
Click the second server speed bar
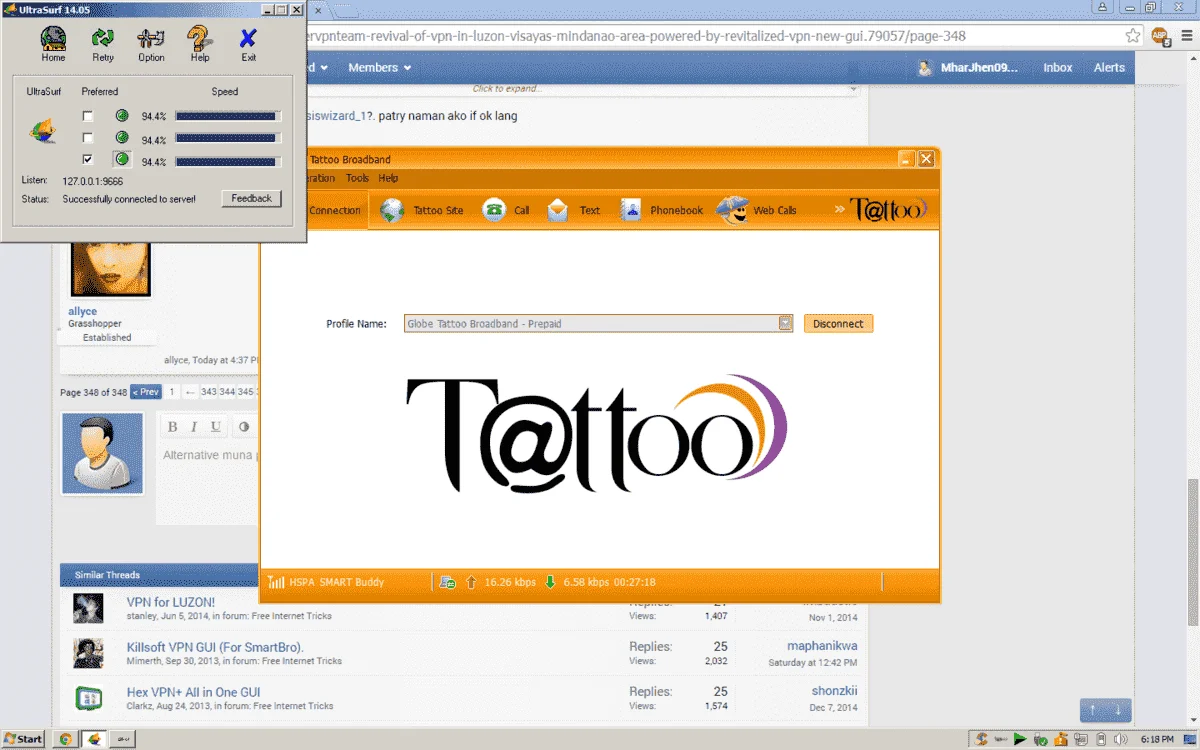pos(227,138)
